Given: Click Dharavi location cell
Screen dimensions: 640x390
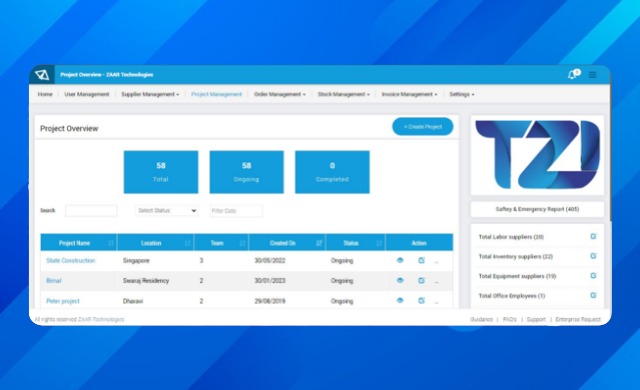Looking at the screenshot, I should (x=133, y=301).
